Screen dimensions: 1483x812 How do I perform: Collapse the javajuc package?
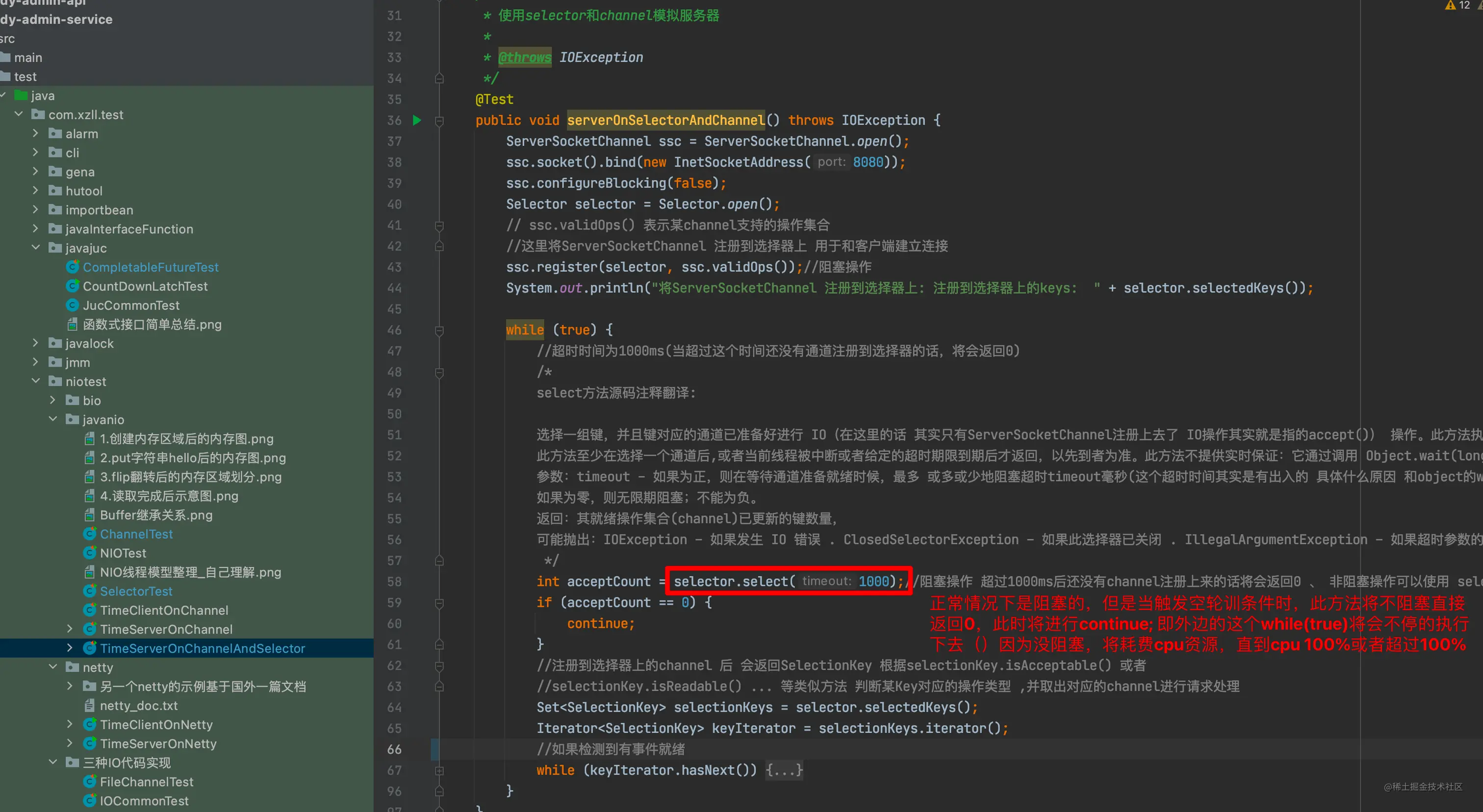click(36, 248)
